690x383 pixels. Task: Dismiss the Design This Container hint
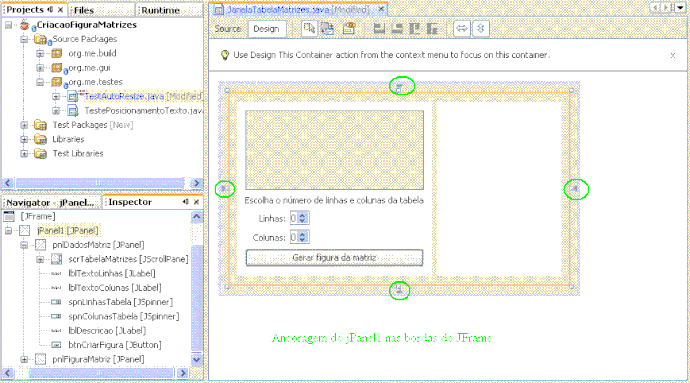tap(673, 55)
